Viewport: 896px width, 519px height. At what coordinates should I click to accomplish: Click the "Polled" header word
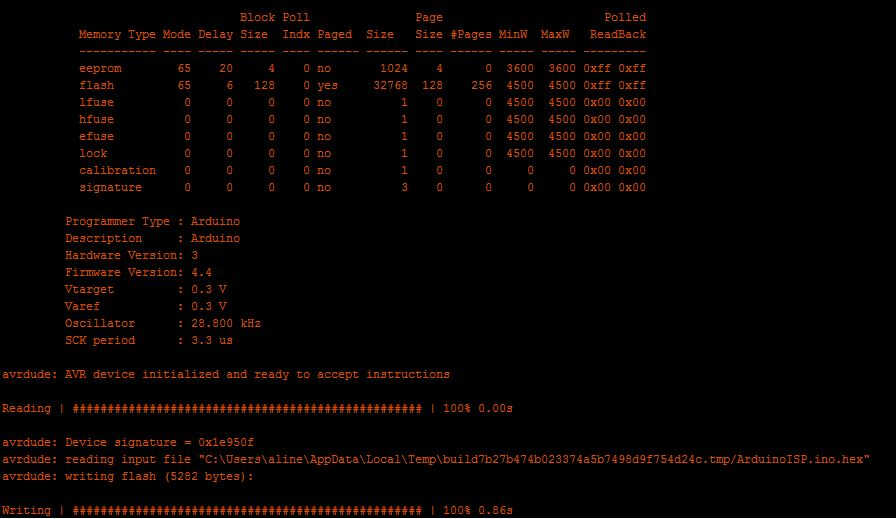(x=625, y=17)
